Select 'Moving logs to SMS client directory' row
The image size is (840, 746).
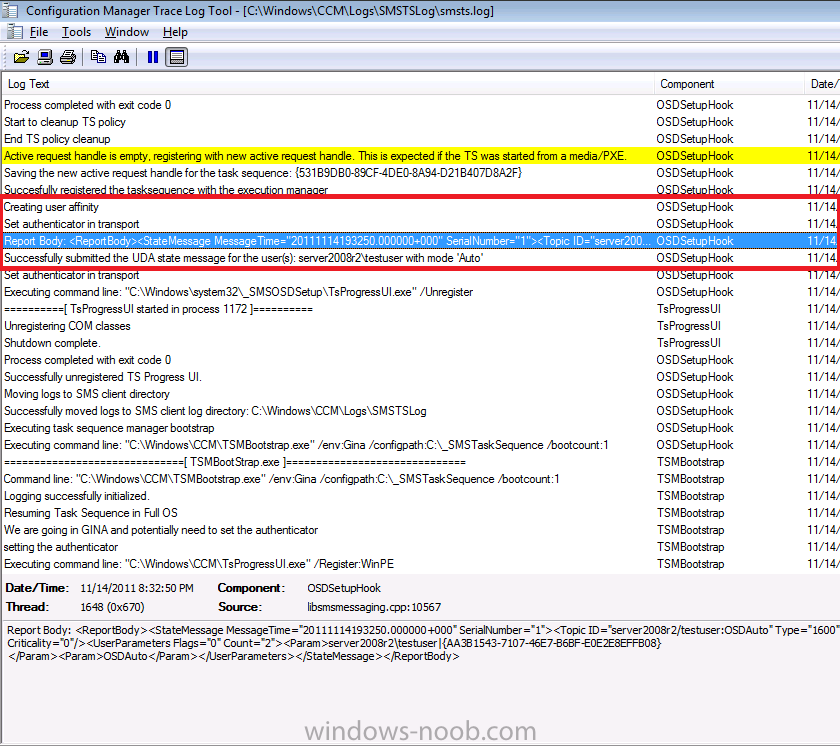tap(420, 394)
